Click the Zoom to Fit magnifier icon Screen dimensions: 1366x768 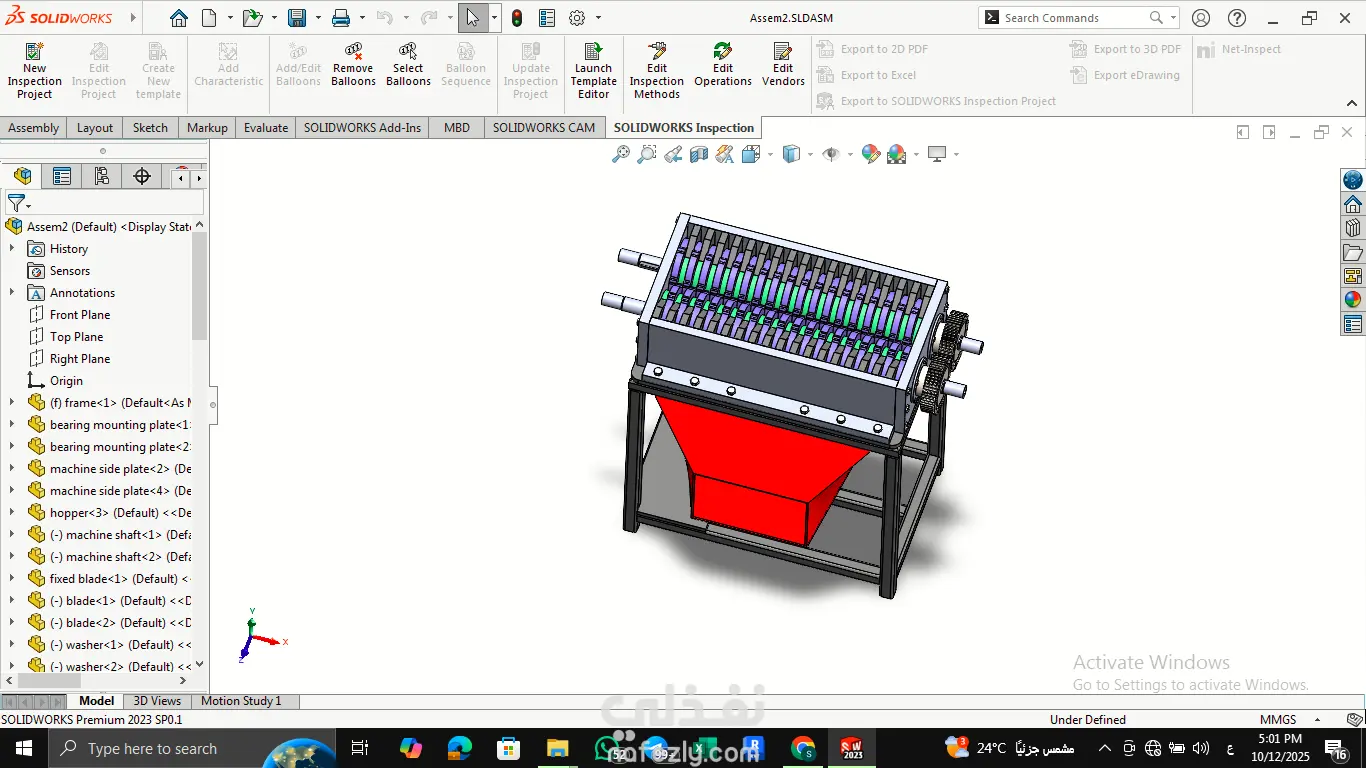[x=621, y=154]
